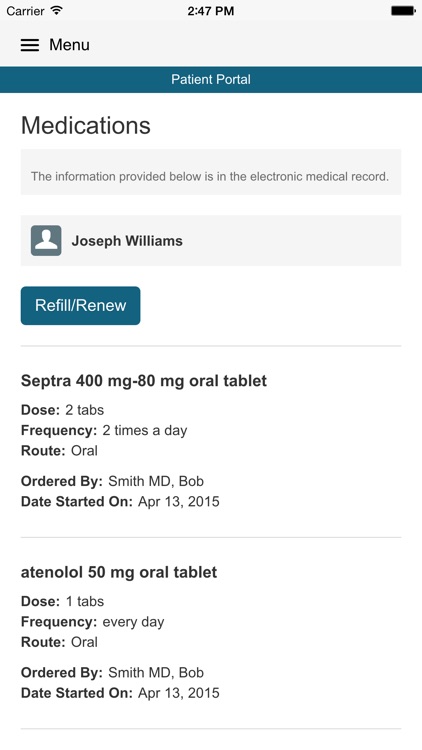Image resolution: width=422 pixels, height=750 pixels.
Task: Select the Patient Portal header bar
Action: pos(211,79)
